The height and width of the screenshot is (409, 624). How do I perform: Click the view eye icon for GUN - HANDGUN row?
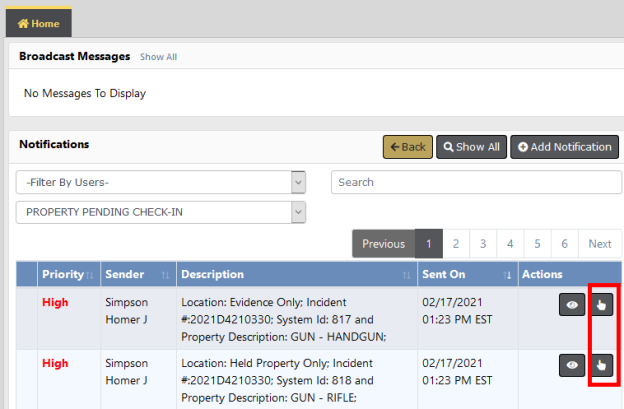[572, 305]
